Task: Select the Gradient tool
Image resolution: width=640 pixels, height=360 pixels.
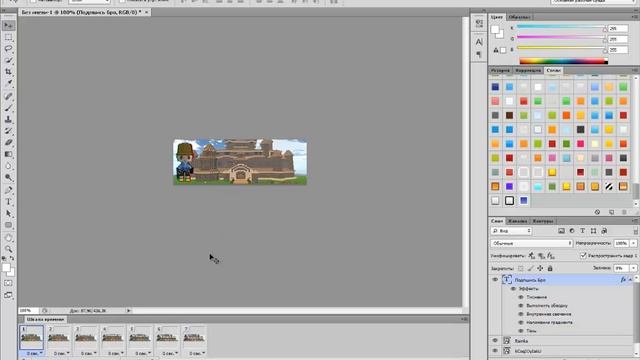Action: click(x=8, y=154)
